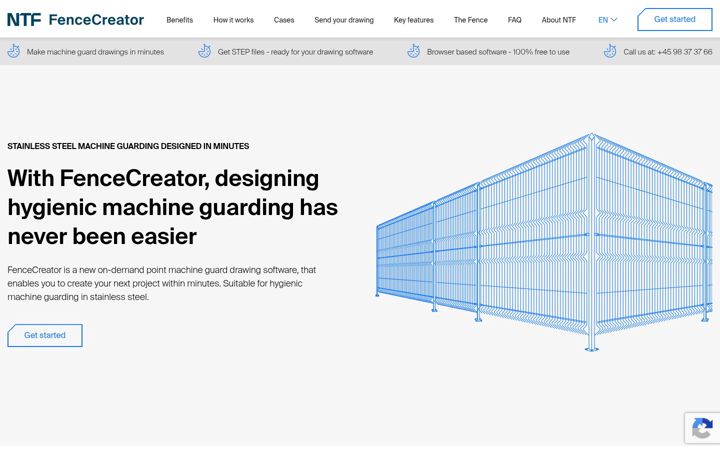Click icon beside Make machine guard drawings

14,51
